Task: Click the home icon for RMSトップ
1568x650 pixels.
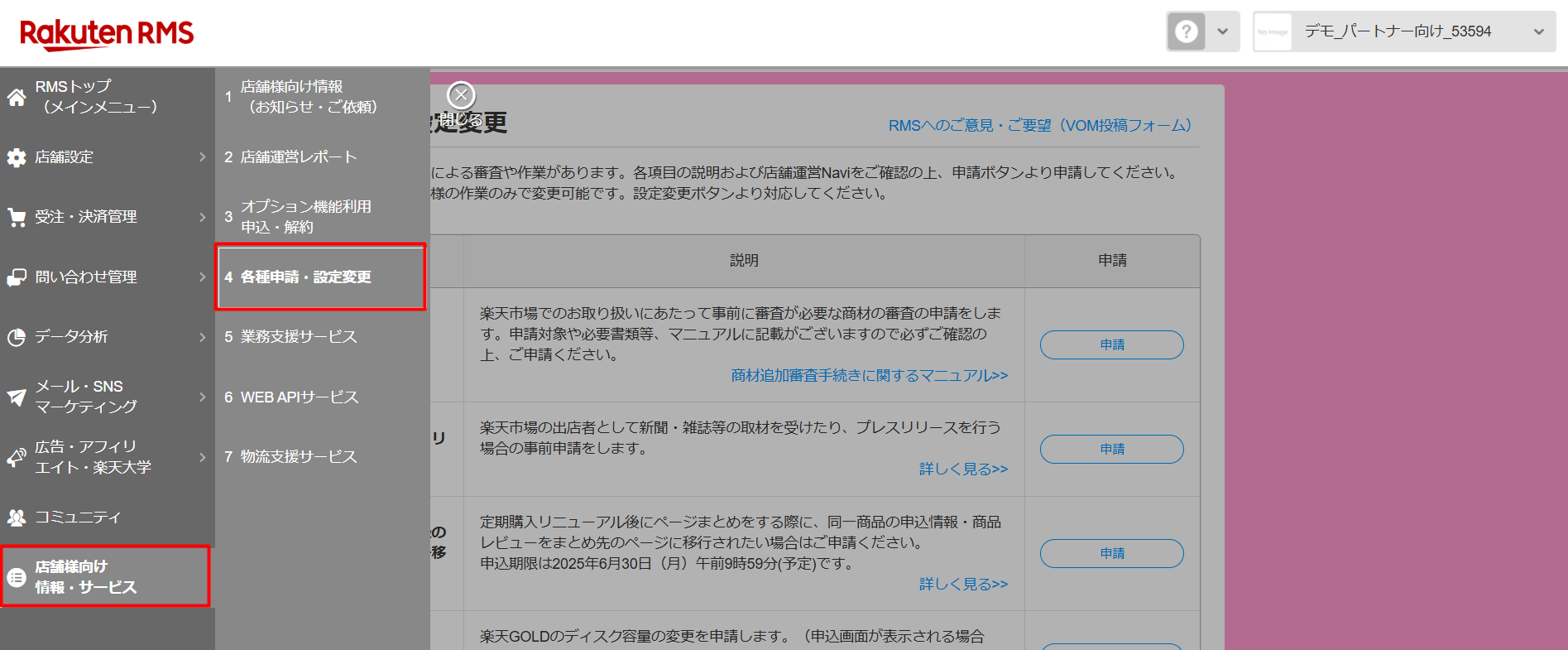Action: (x=17, y=98)
